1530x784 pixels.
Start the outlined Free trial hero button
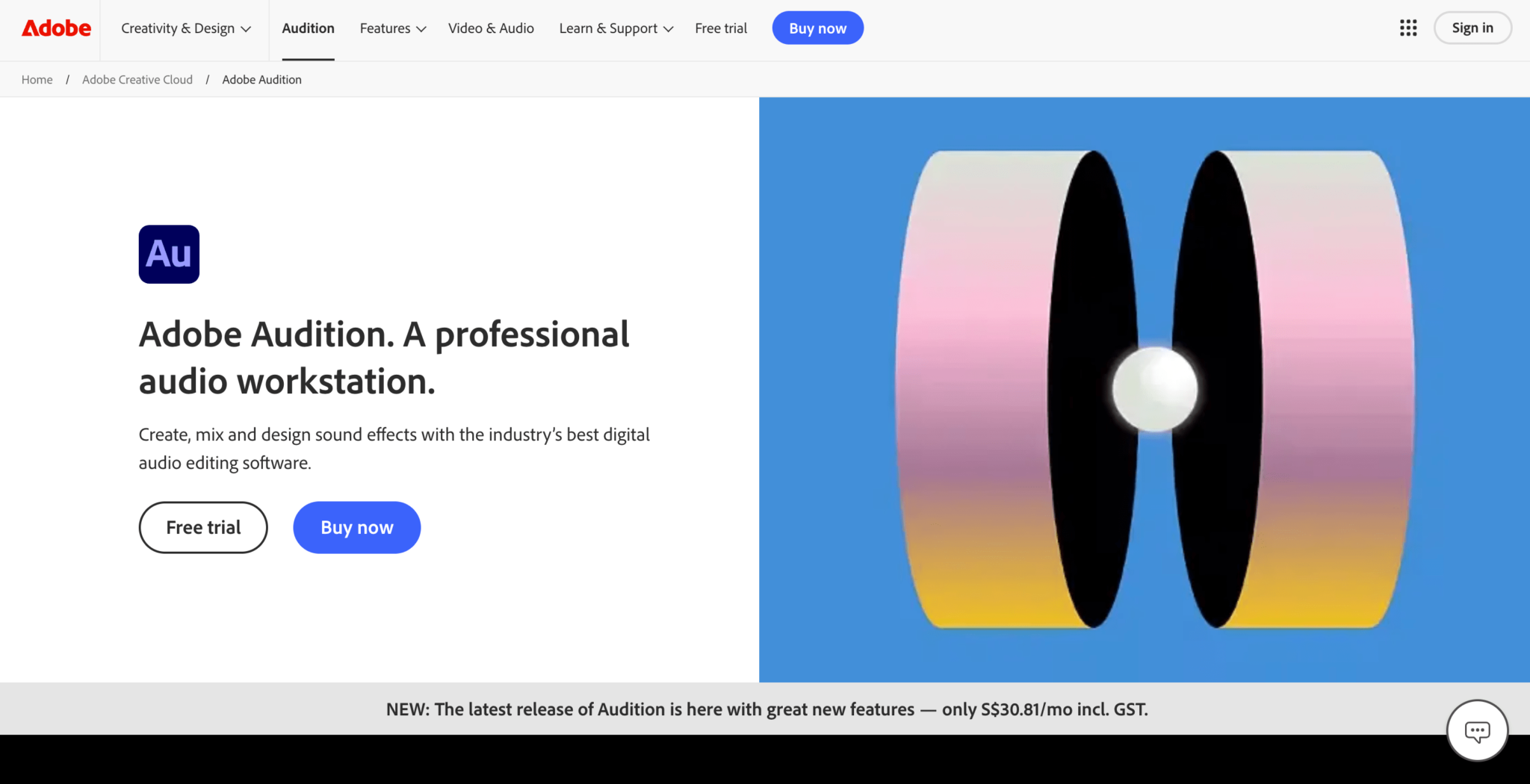point(203,527)
